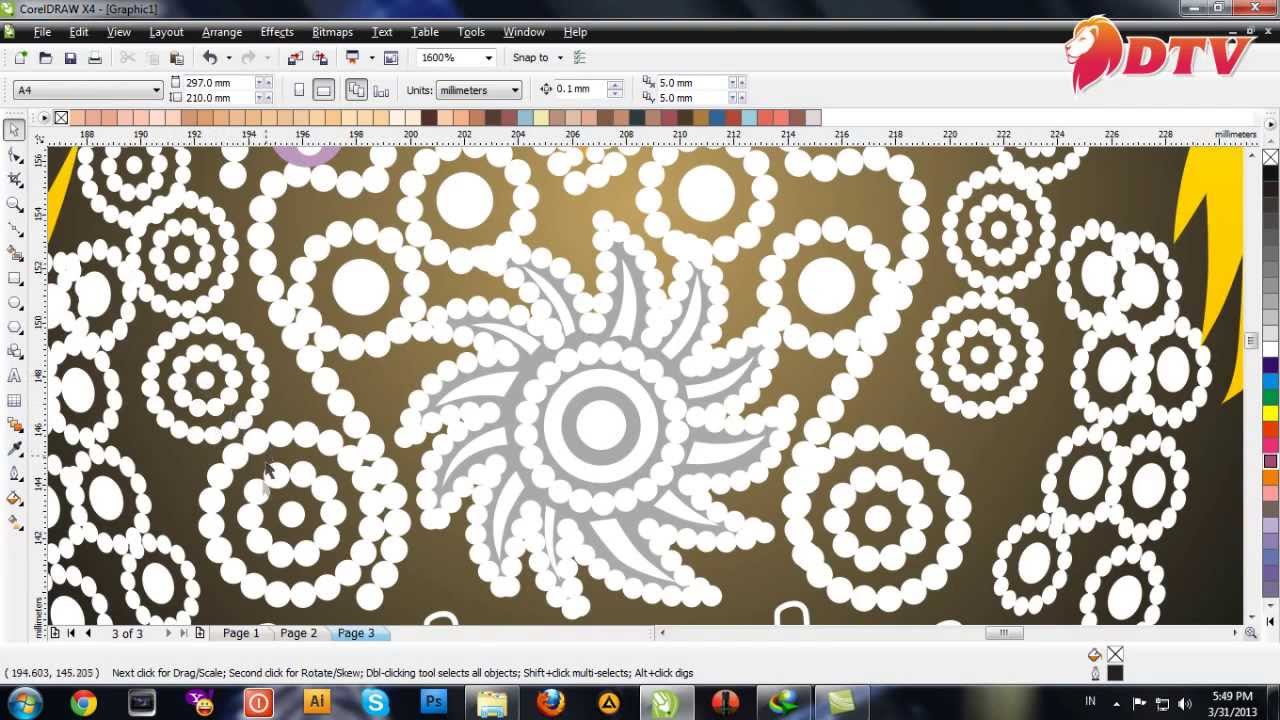This screenshot has height=720, width=1280.
Task: Click the Print icon
Action: tap(95, 58)
